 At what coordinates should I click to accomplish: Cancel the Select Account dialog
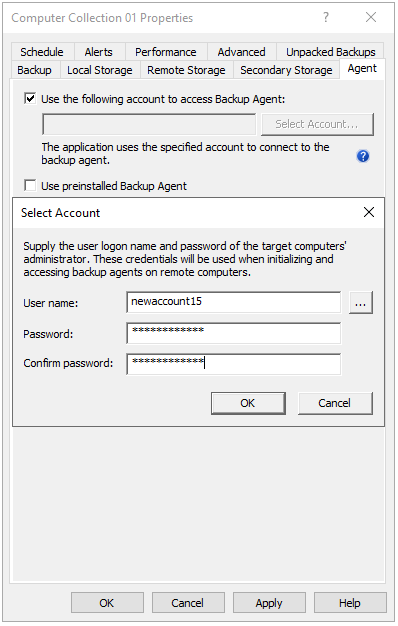(335, 403)
